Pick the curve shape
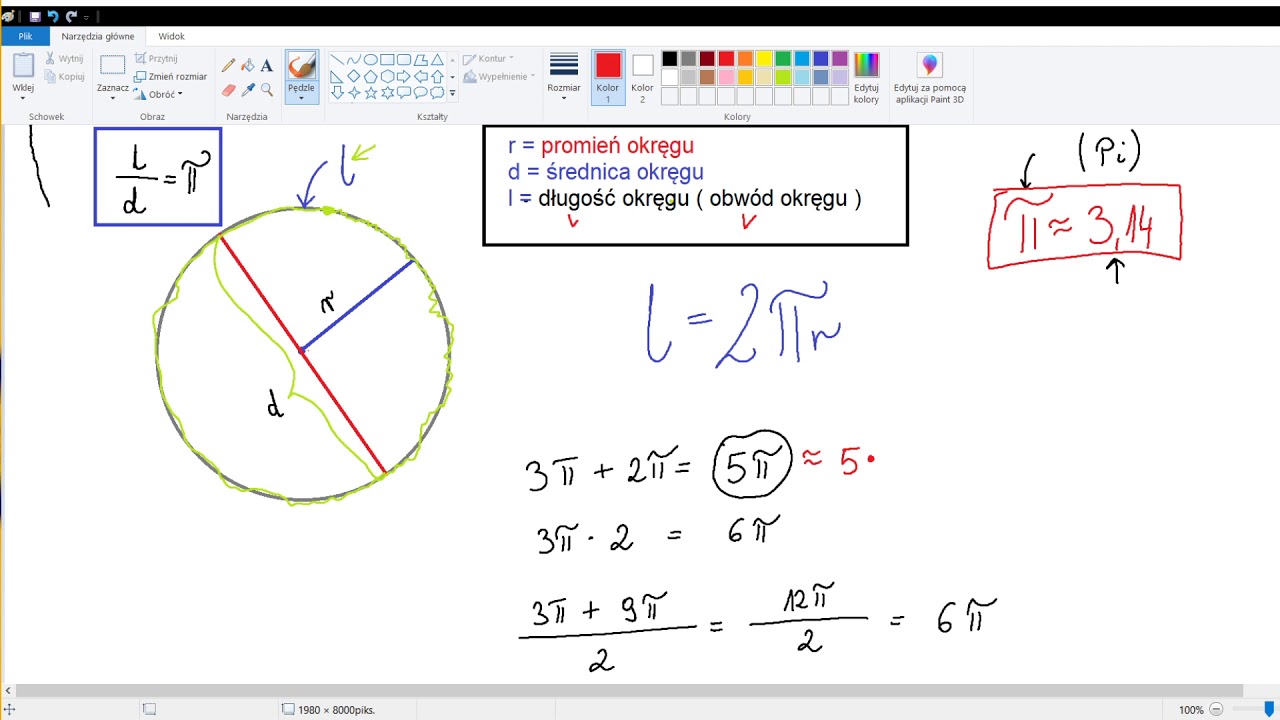 pyautogui.click(x=353, y=60)
